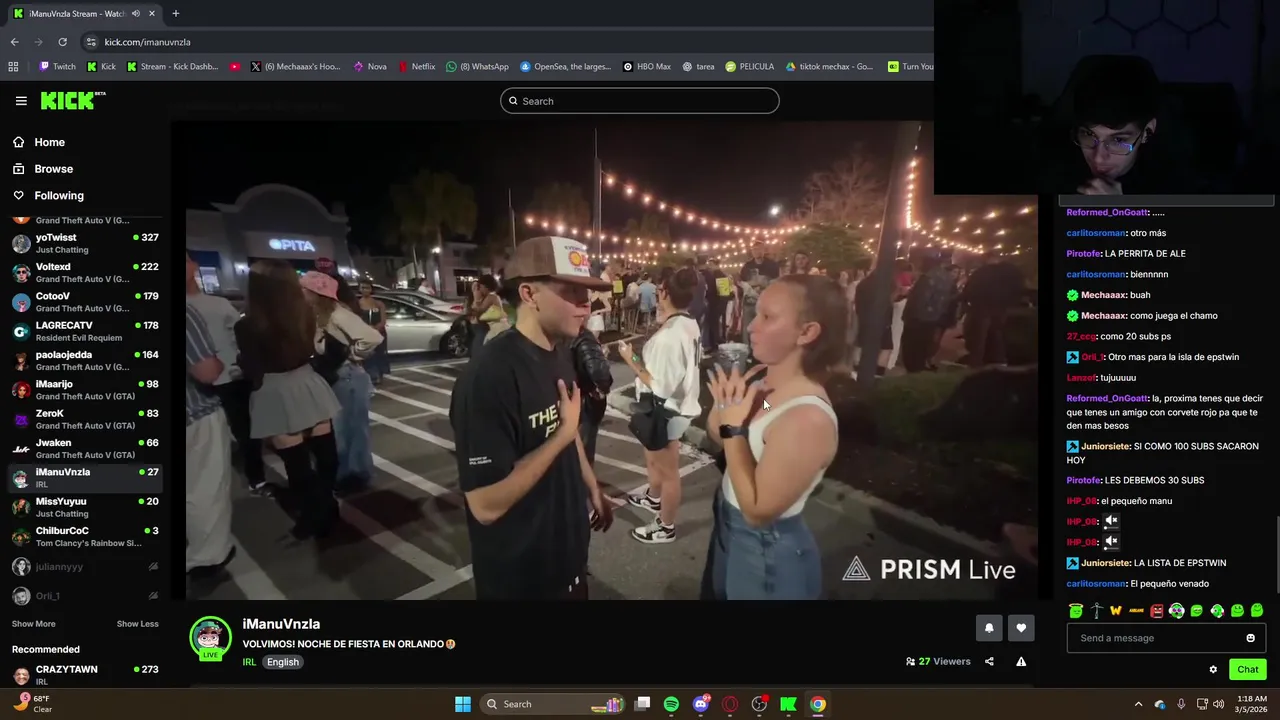Screen dimensions: 1280x720
Task: Show hidden tray icons chevron
Action: point(1138,704)
